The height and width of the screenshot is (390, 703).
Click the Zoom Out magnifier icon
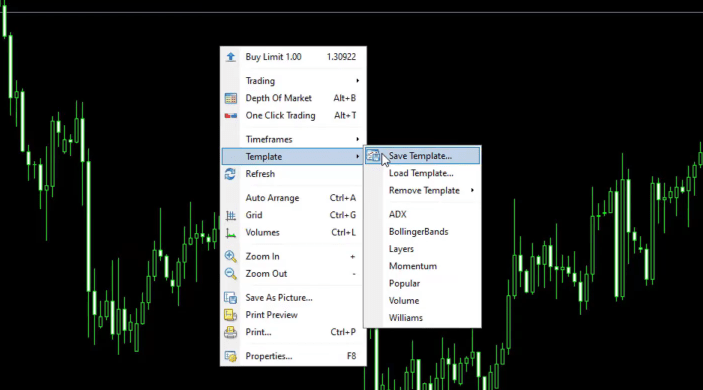(230, 273)
